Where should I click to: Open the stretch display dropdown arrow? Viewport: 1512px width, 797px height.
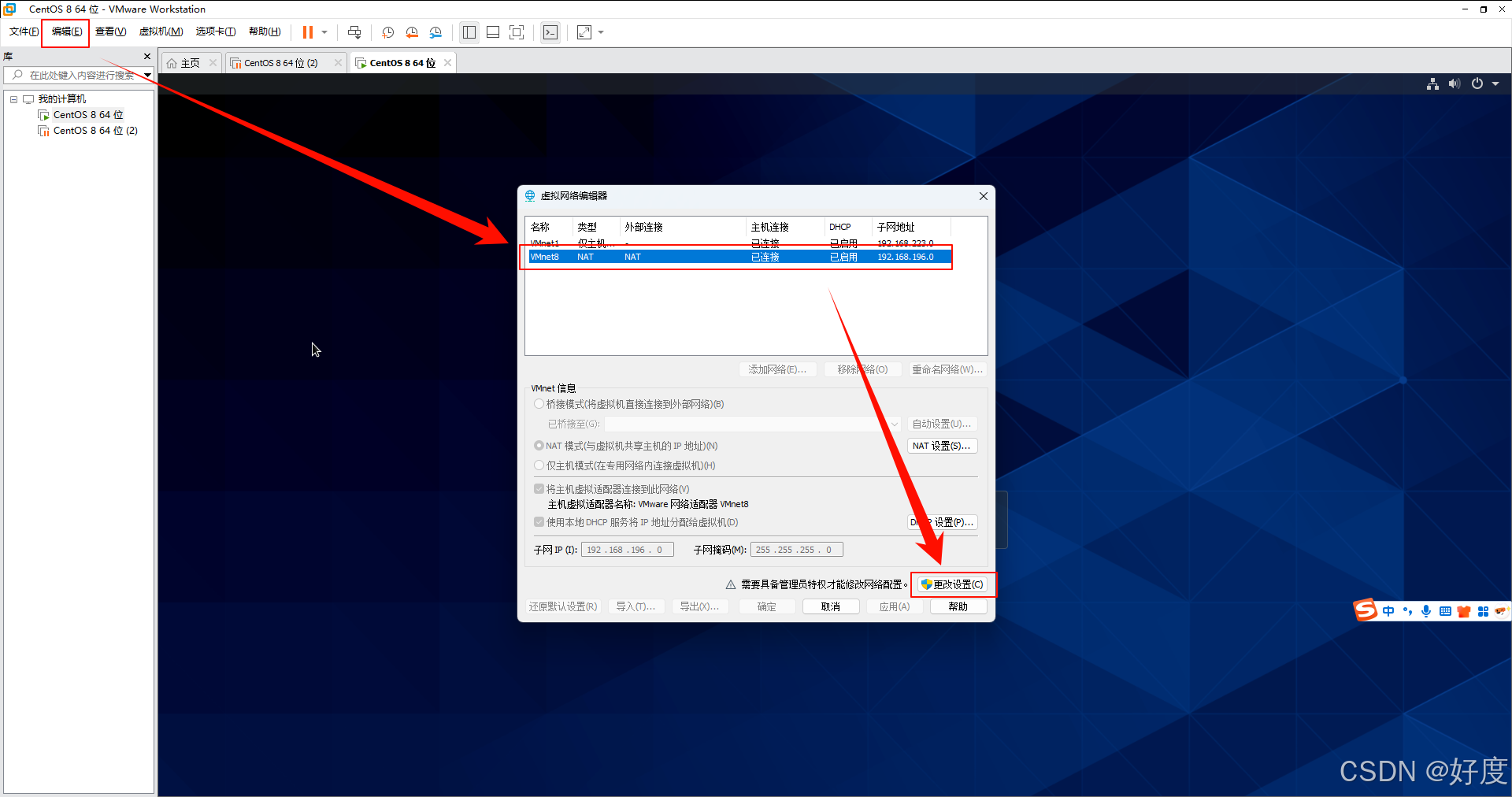(x=601, y=32)
